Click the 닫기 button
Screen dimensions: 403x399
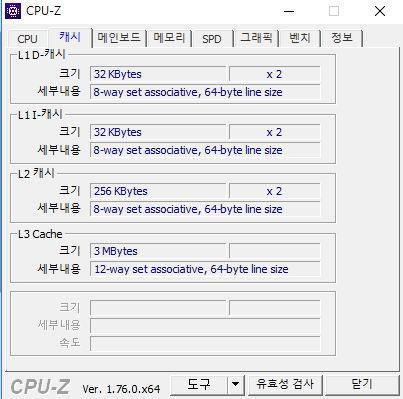[362, 385]
